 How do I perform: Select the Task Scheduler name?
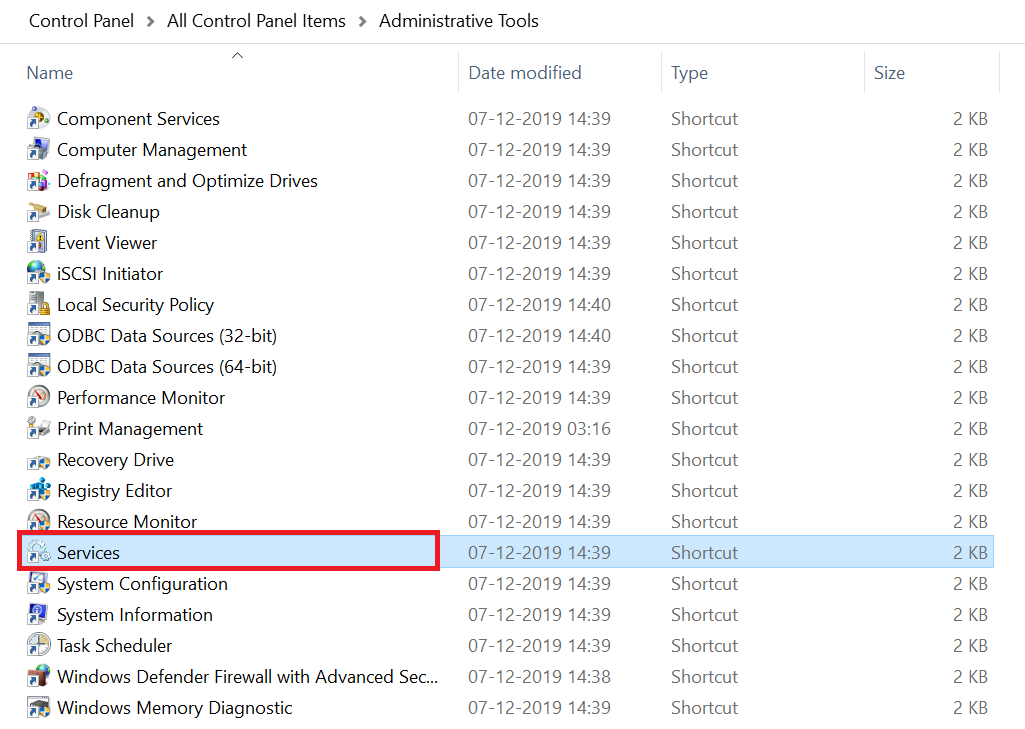(114, 646)
